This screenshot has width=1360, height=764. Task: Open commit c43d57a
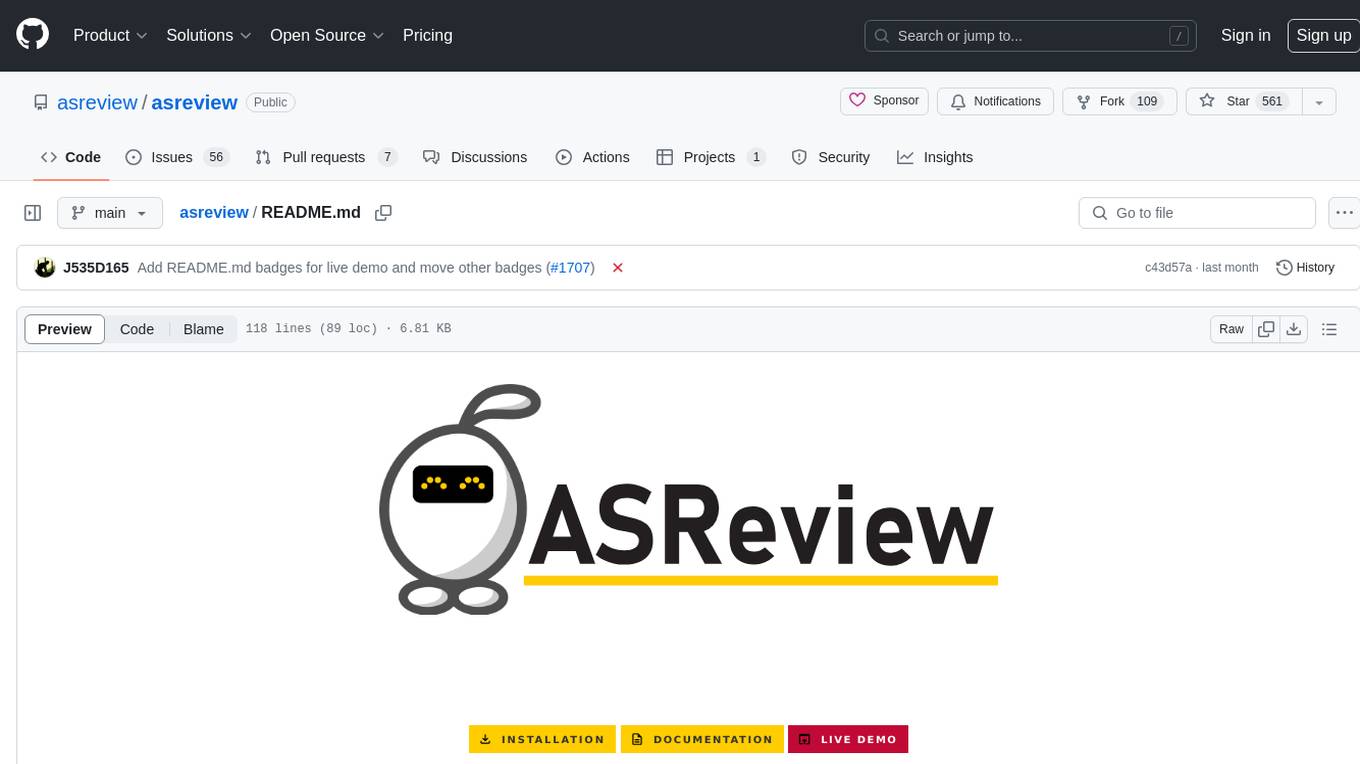1168,267
